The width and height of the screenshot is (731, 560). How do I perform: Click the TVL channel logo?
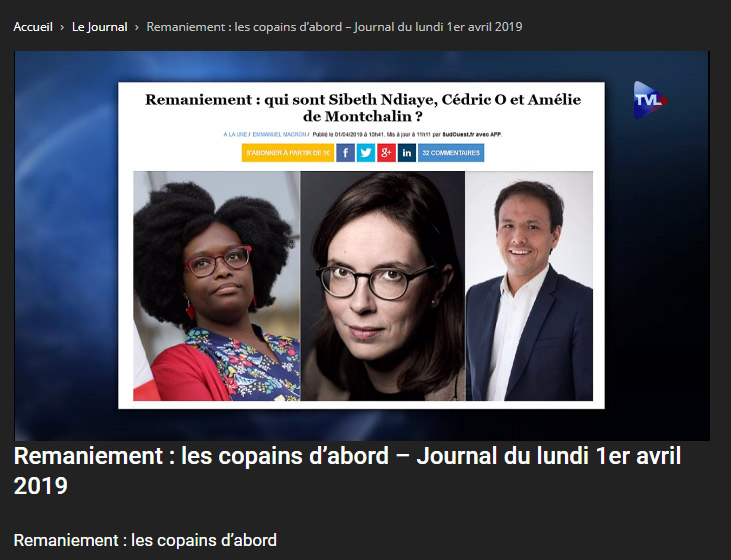click(650, 100)
